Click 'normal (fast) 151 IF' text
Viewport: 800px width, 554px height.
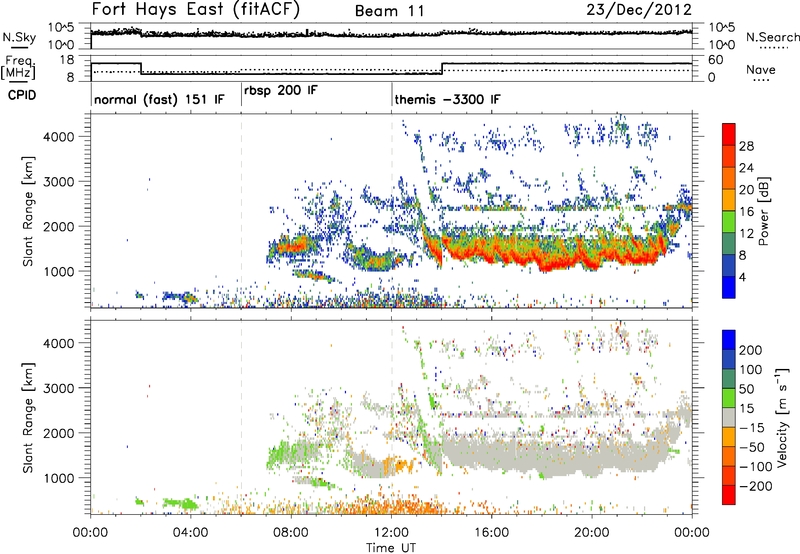point(159,99)
